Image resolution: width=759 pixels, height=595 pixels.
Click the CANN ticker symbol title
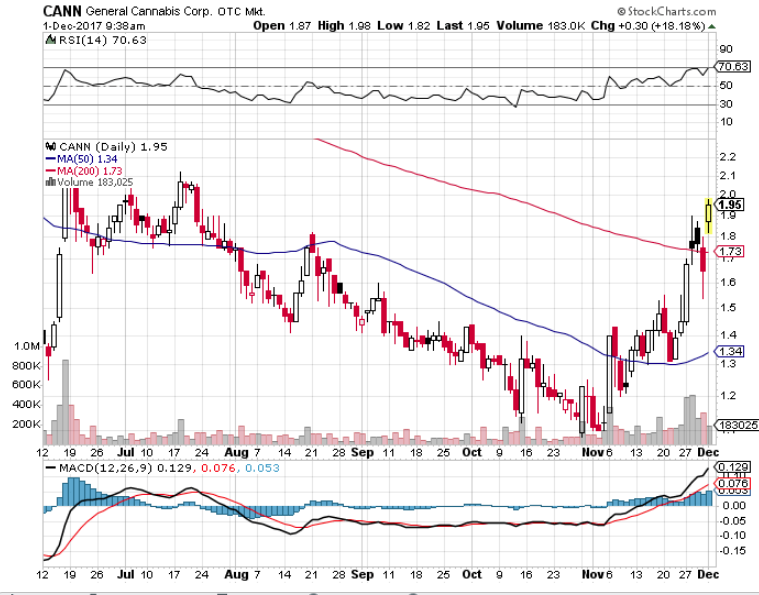coord(63,11)
